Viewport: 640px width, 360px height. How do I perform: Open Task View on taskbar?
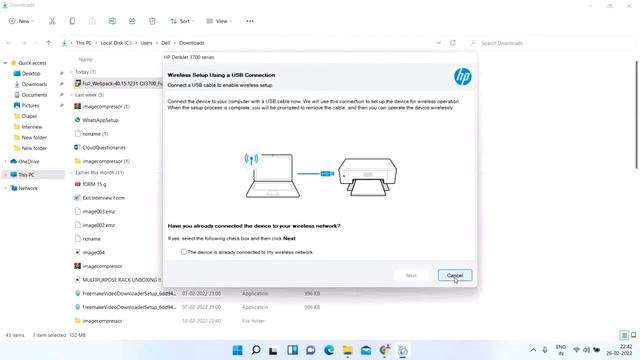273,350
